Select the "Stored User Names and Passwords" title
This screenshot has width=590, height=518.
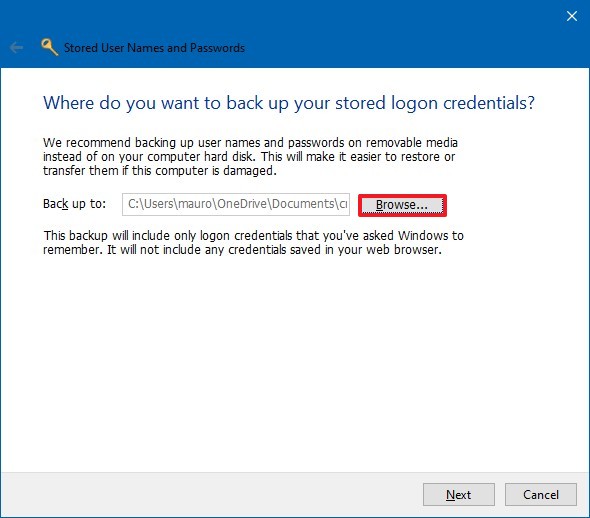point(154,48)
